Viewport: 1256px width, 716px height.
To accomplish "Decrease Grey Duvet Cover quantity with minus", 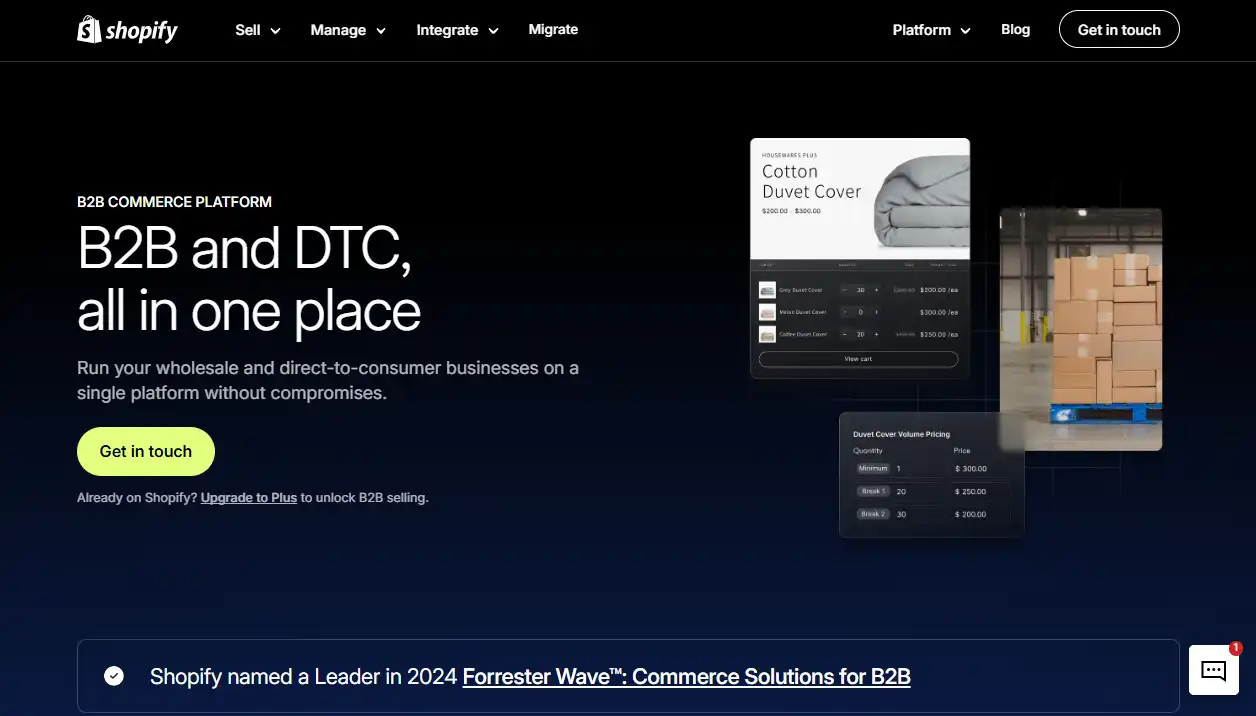I will click(844, 290).
